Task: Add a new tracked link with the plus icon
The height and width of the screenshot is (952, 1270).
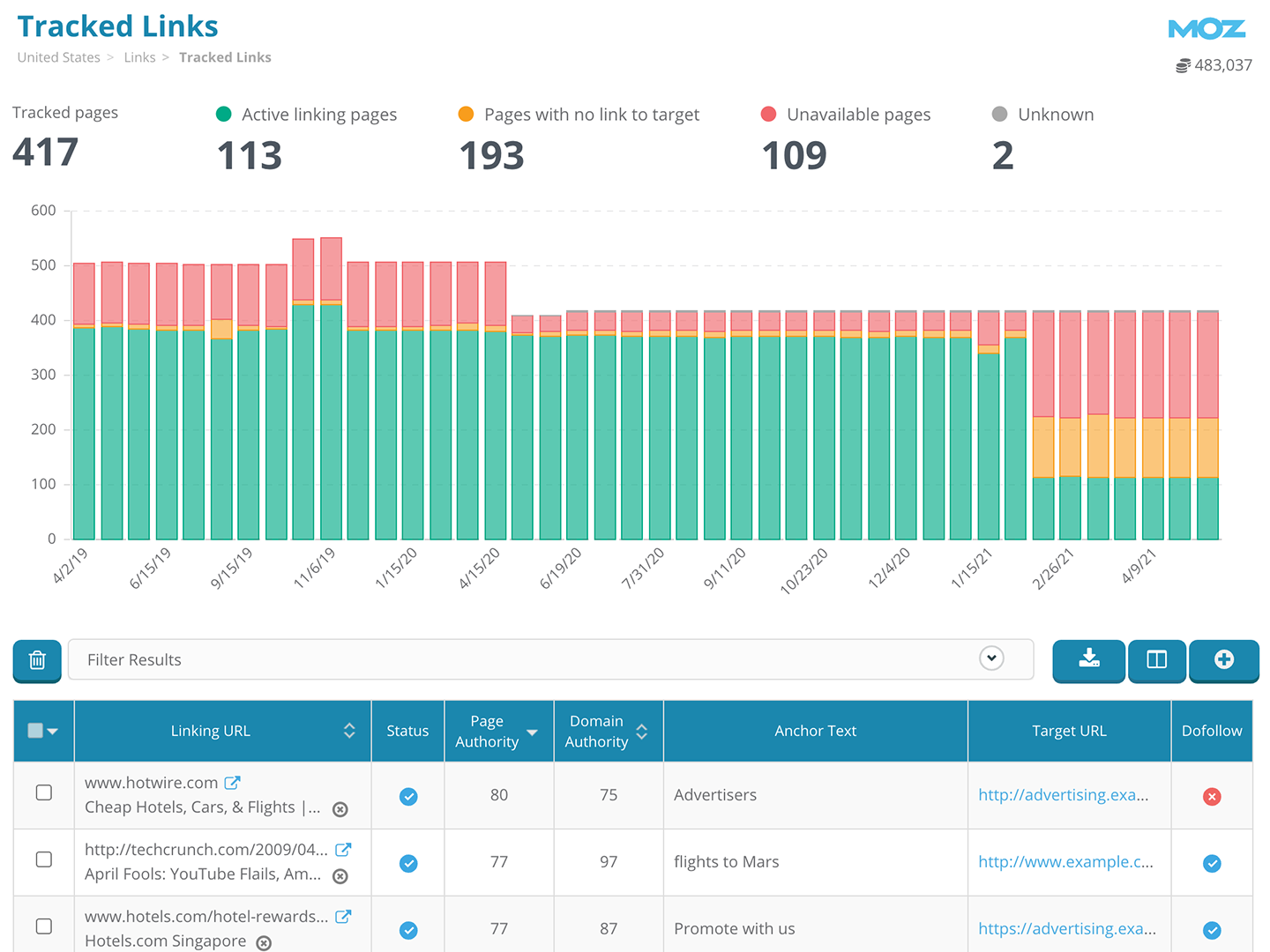Action: (1224, 659)
